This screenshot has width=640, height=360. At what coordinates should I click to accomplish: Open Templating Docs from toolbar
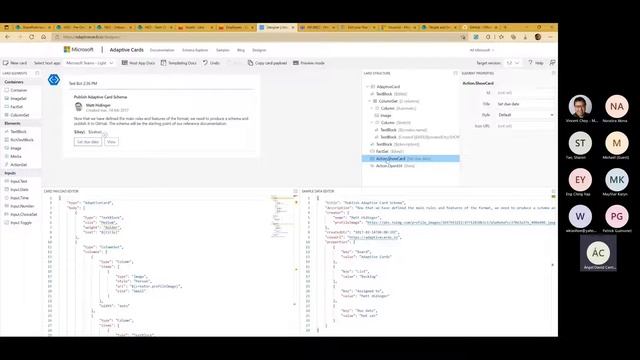tap(178, 63)
